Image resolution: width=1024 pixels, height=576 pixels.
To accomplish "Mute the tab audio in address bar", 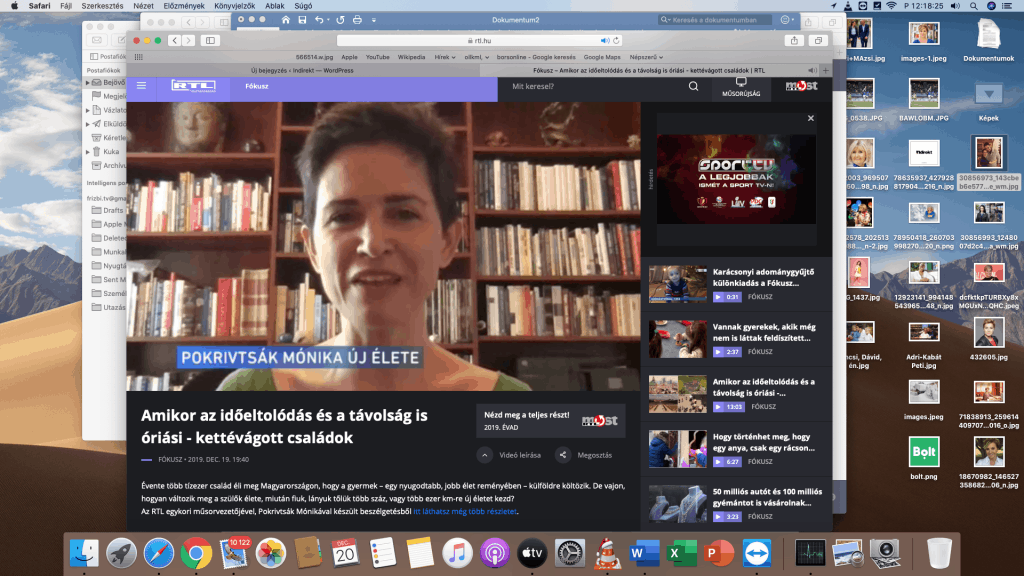I will [604, 40].
